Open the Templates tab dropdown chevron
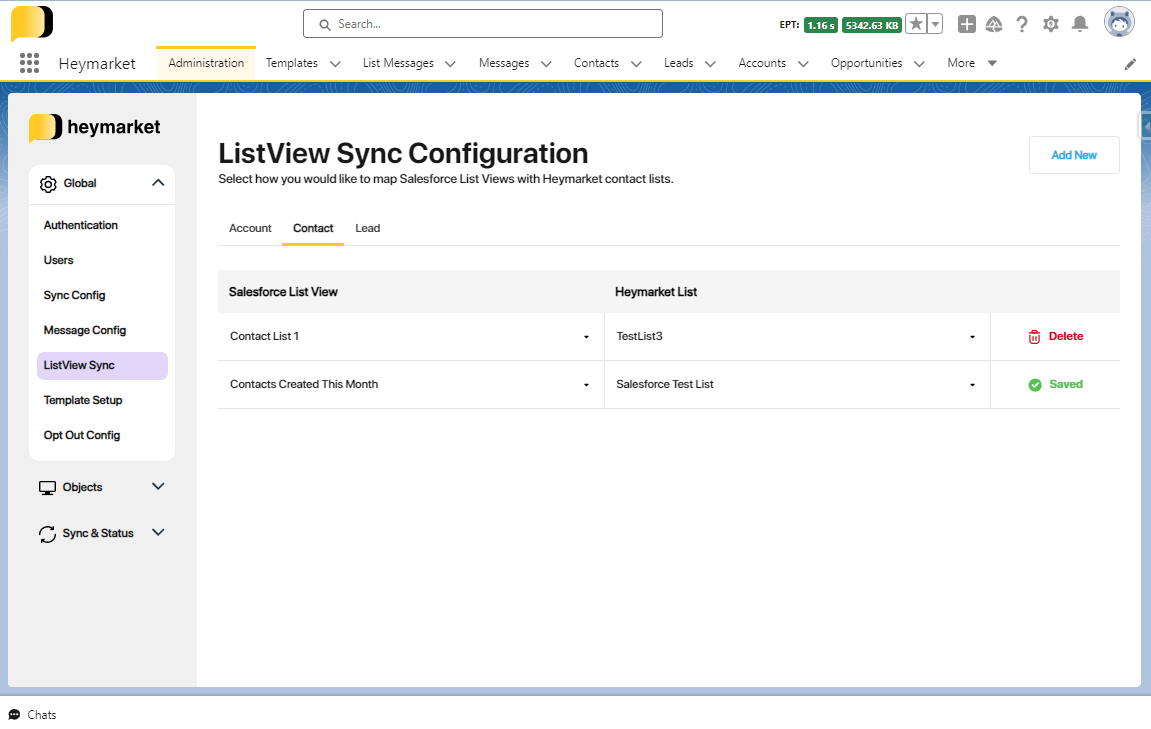The height and width of the screenshot is (729, 1151). click(335, 64)
